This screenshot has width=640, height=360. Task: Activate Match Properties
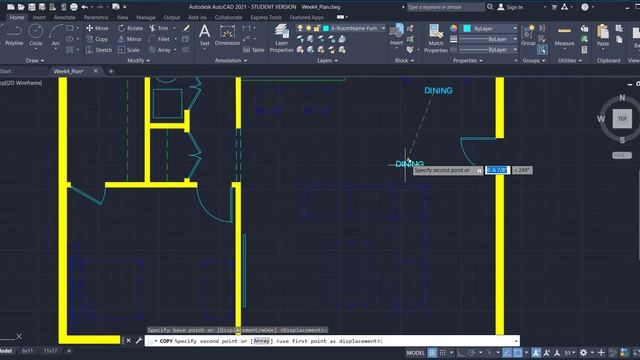pos(436,38)
